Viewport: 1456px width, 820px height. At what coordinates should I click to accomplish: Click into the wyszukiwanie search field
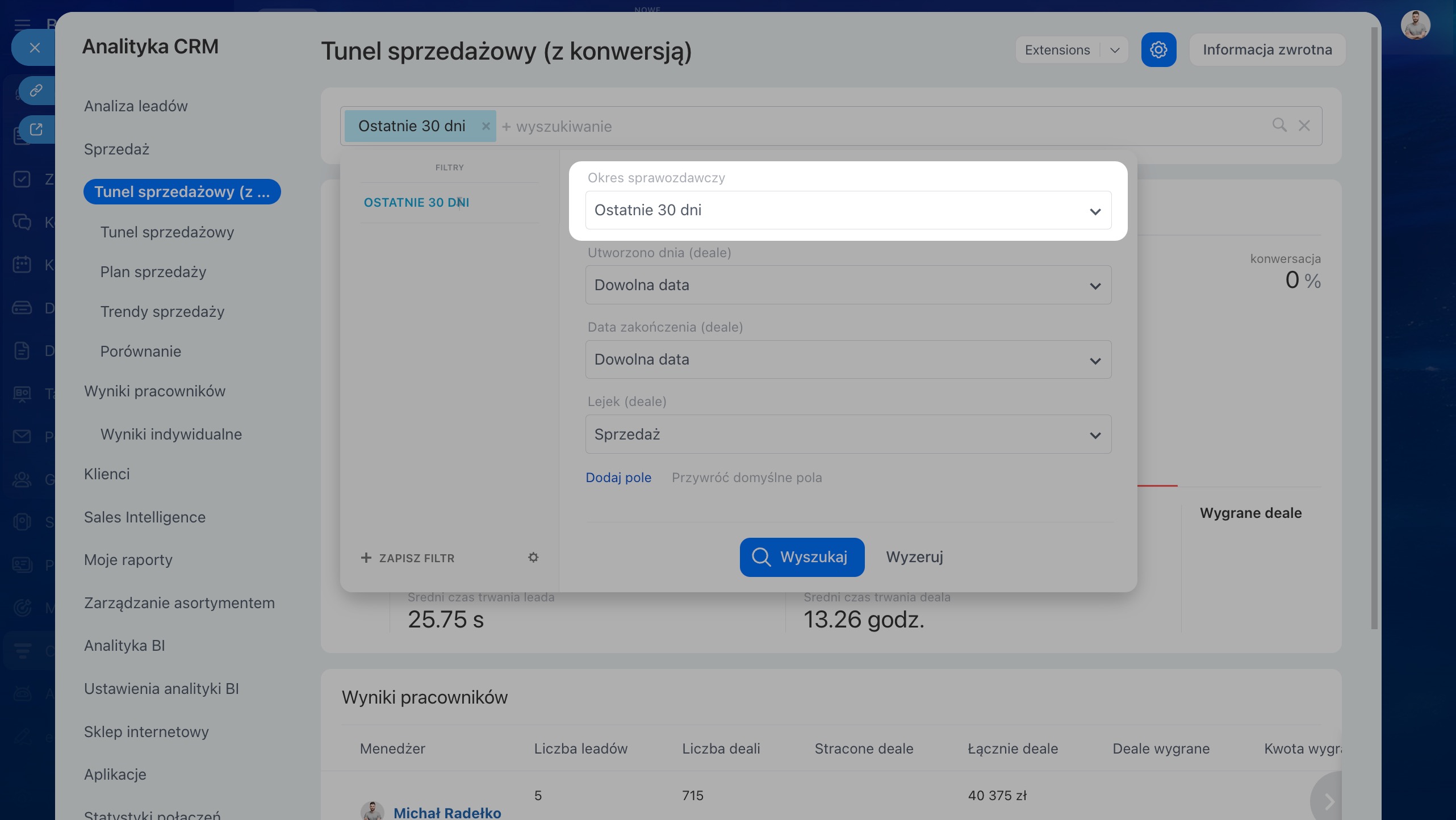[x=852, y=126]
